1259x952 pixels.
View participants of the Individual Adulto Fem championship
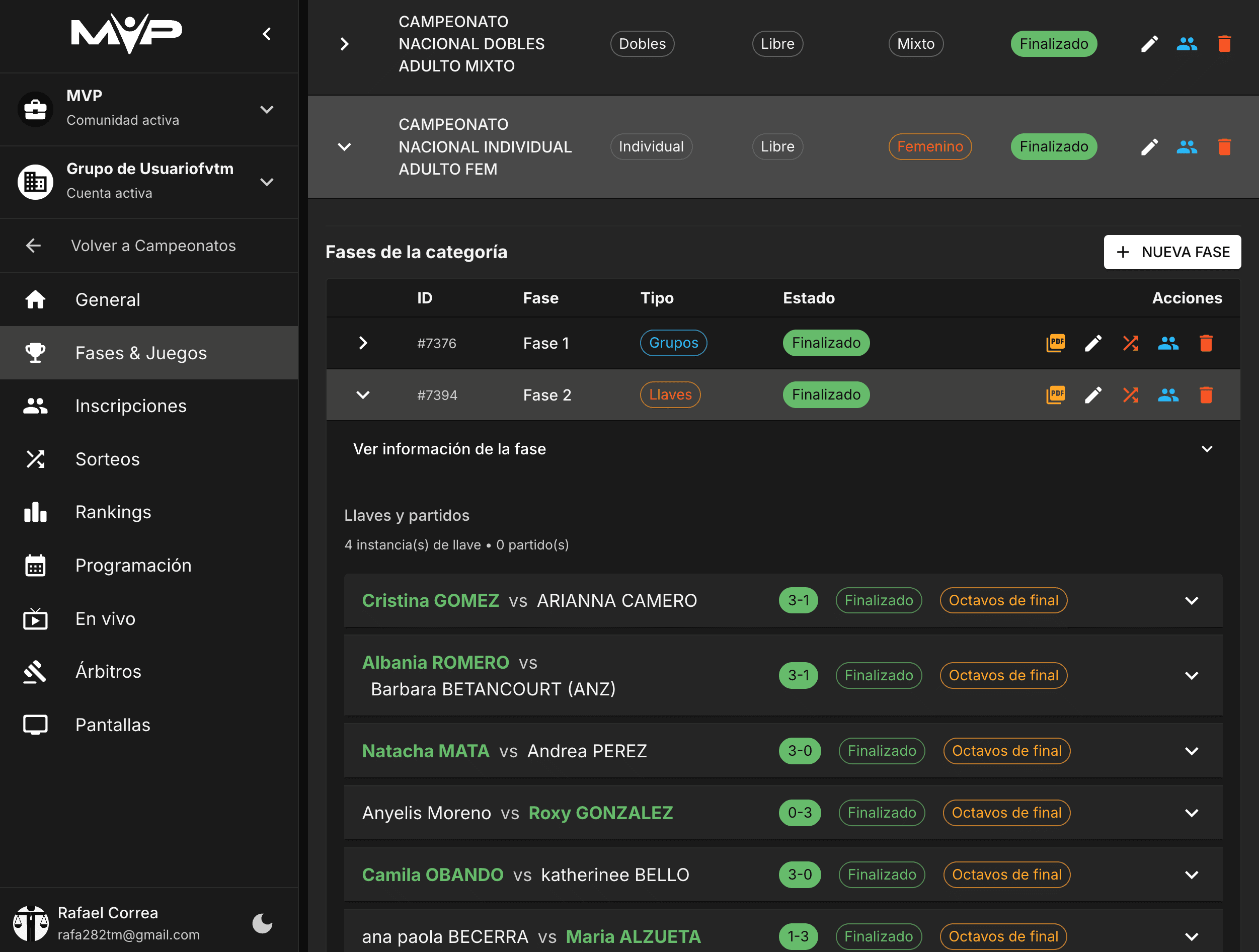[x=1187, y=146]
